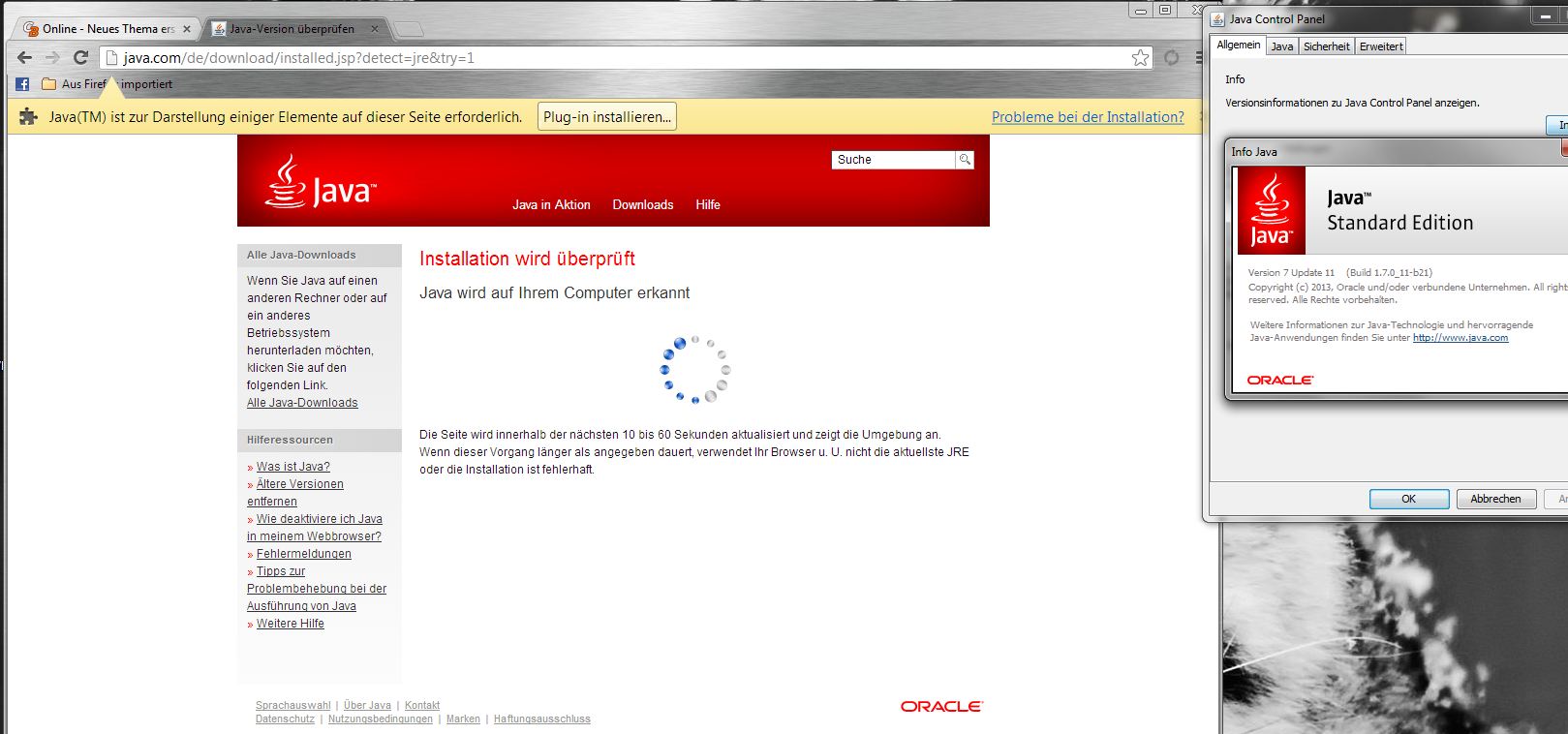This screenshot has height=734, width=1568.
Task: Click the Oracle logo in page footer
Action: coord(941,707)
